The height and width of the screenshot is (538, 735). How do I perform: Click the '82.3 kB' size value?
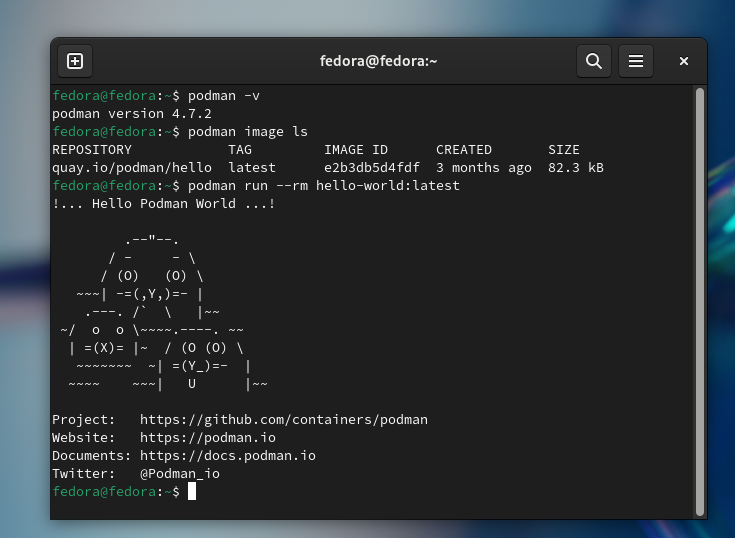tap(576, 168)
